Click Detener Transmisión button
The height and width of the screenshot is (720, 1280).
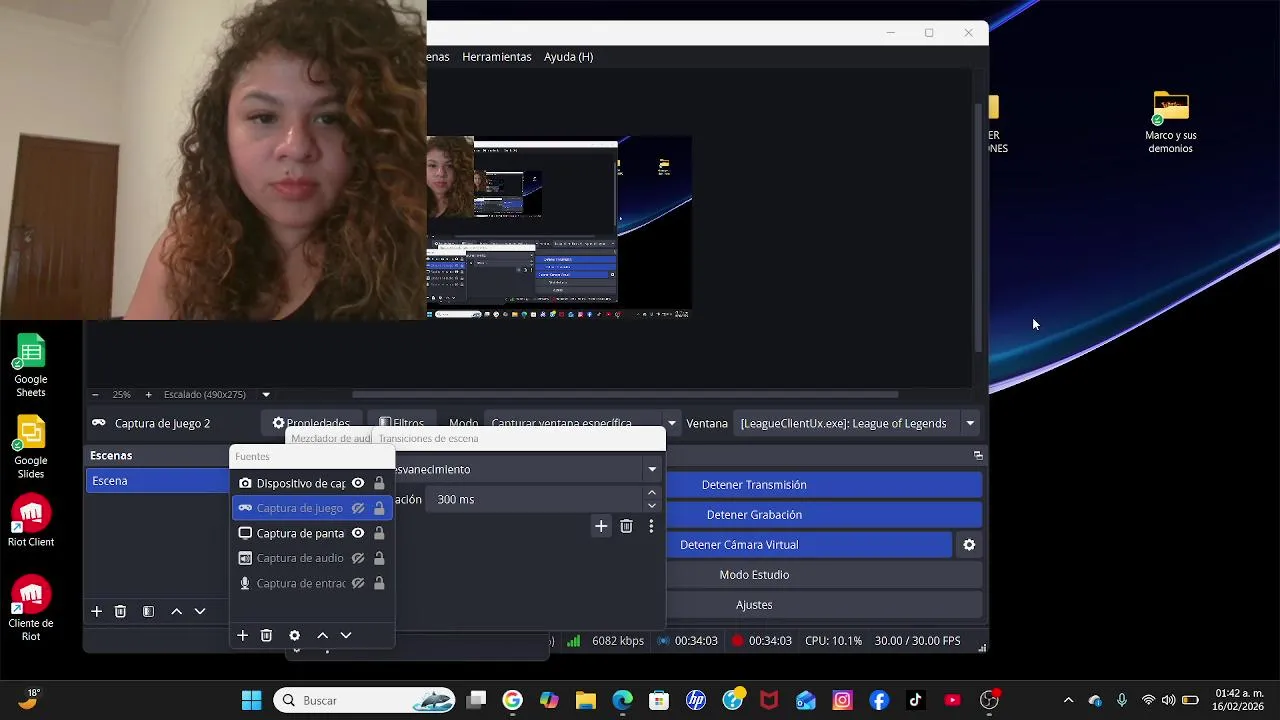tap(825, 485)
